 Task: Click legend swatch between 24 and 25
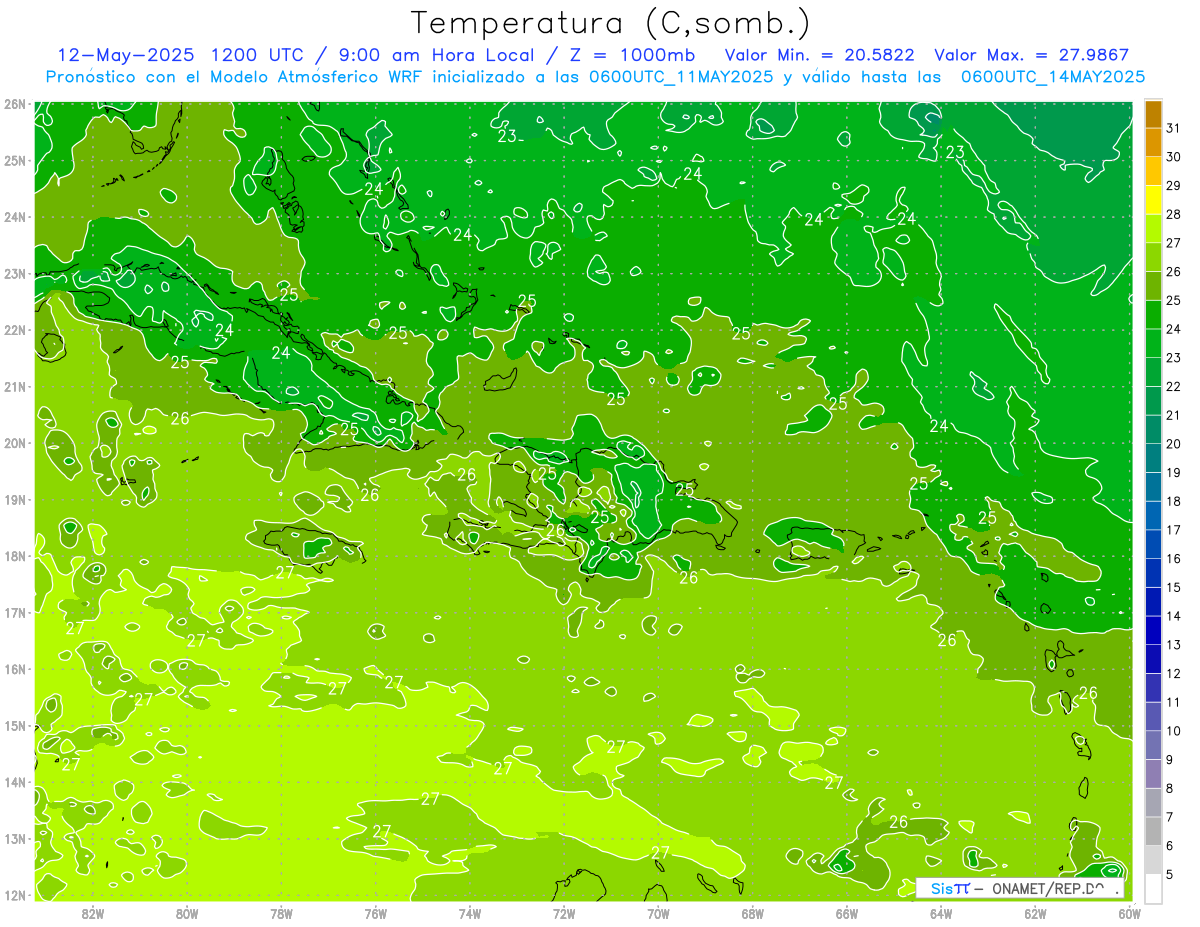[x=1153, y=314]
